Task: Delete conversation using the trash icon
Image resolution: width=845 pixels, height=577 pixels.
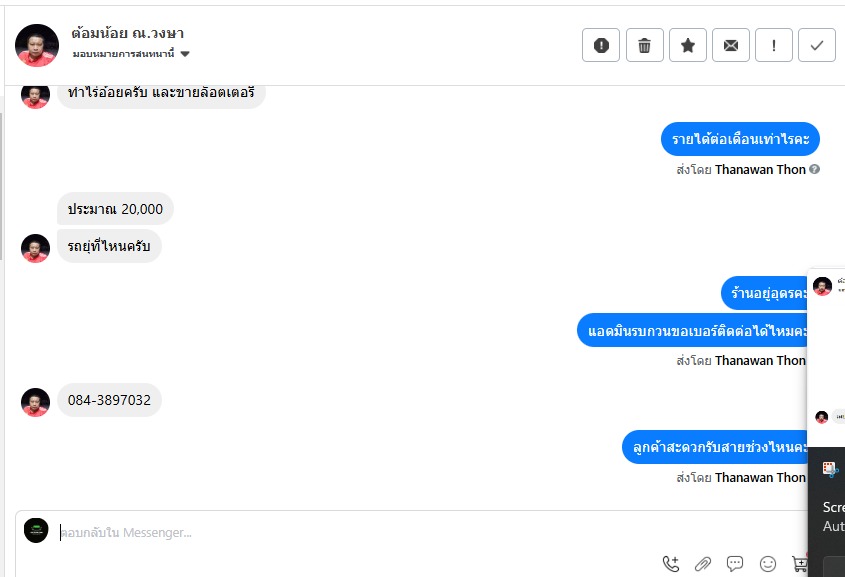Action: pos(645,45)
